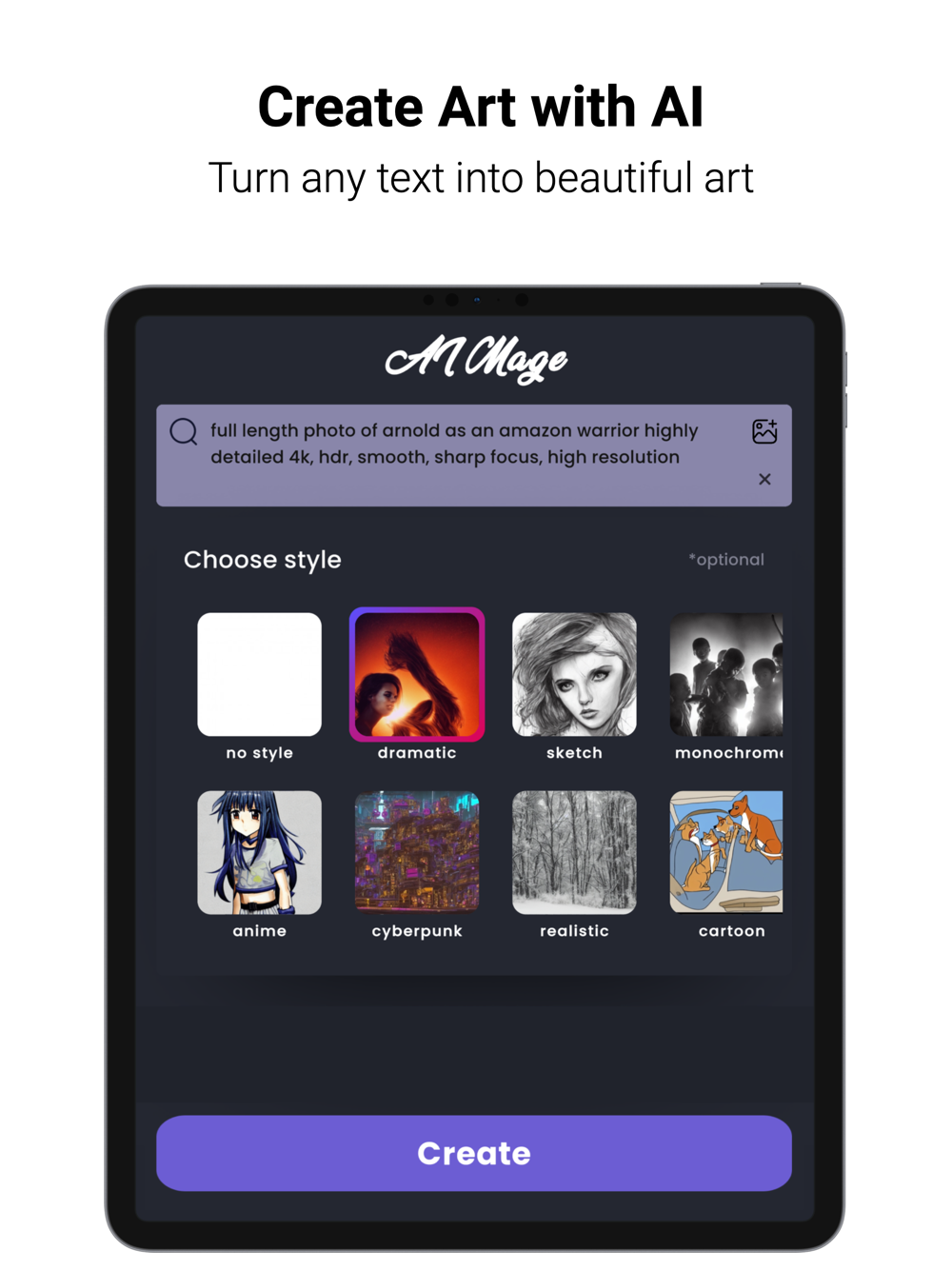The height and width of the screenshot is (1270, 952).
Task: Tap the AI Mage logo
Action: 476,360
